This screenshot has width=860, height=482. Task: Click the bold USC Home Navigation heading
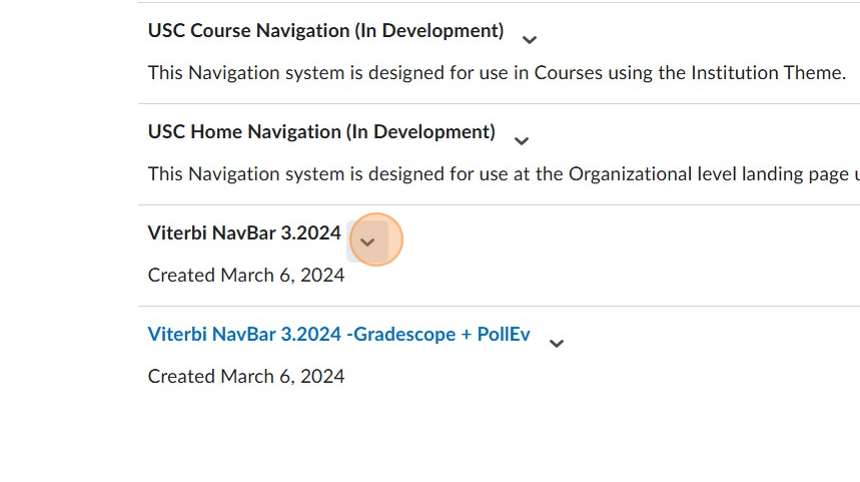321,132
